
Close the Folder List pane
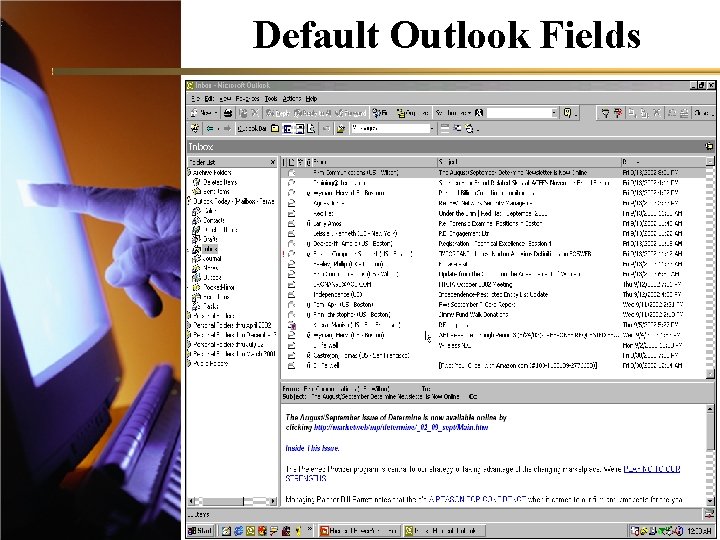(x=273, y=162)
